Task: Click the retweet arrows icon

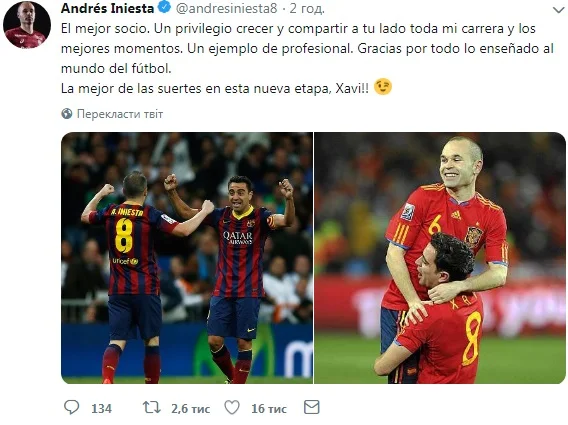Action: coord(151,407)
